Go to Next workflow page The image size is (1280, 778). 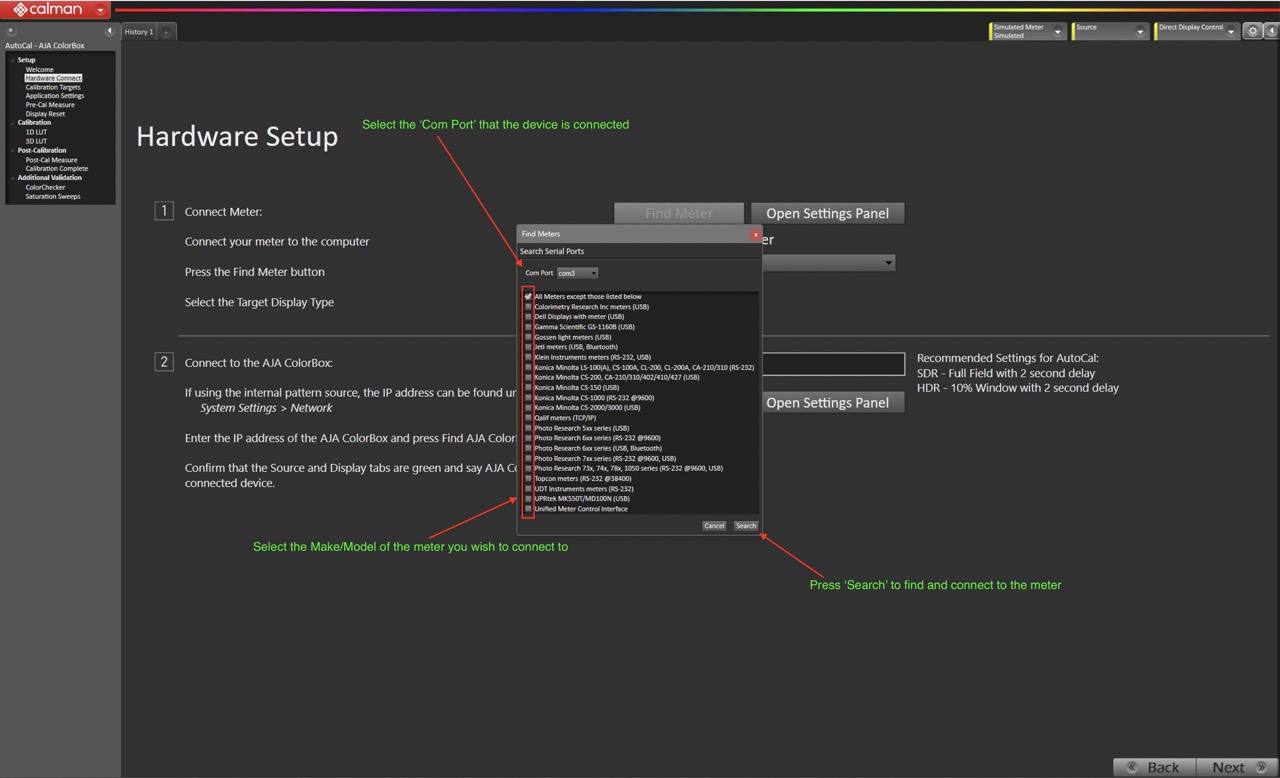coord(1238,767)
